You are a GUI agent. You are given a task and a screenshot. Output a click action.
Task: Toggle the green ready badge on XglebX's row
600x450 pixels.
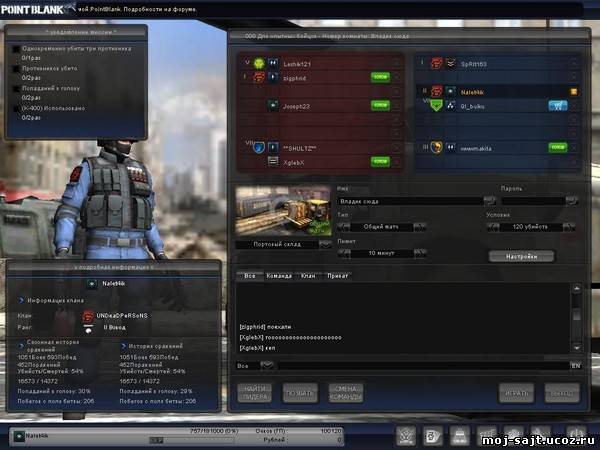tap(380, 161)
